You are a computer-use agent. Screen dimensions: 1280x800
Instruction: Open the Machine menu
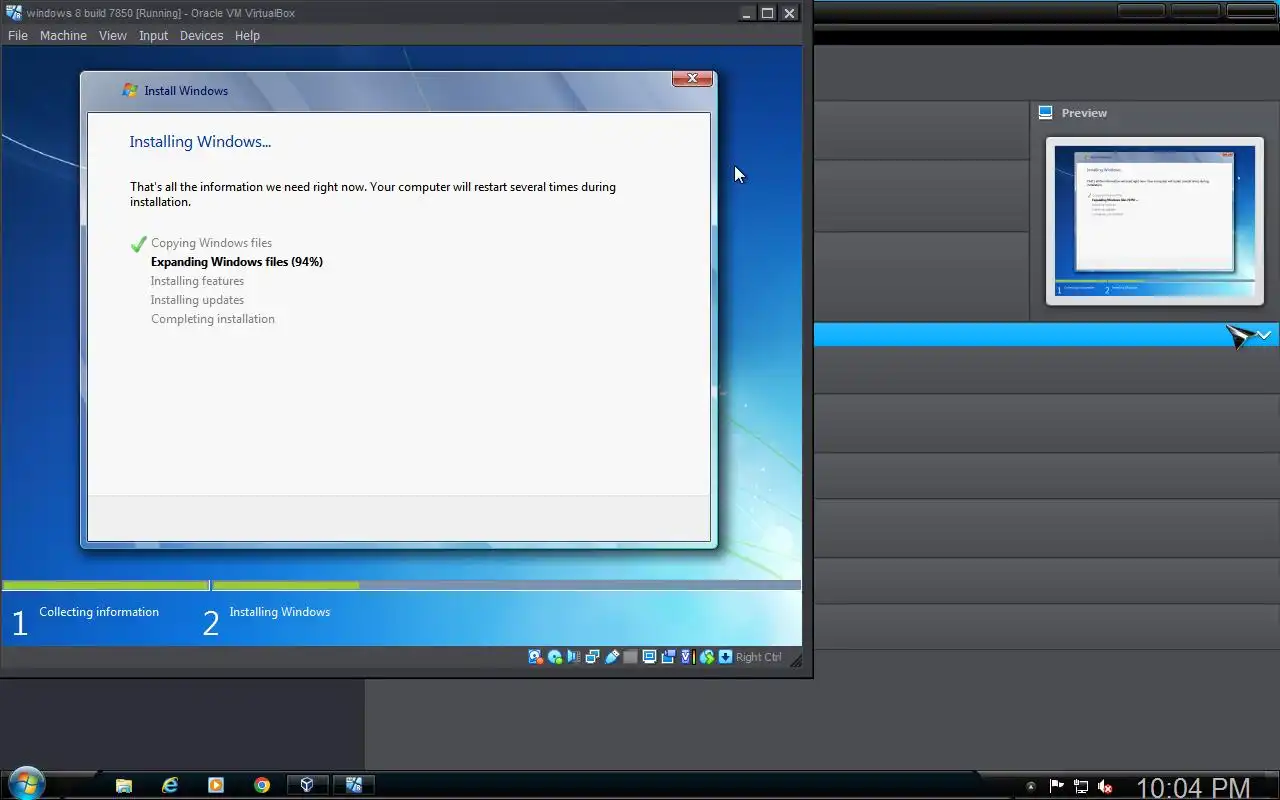coord(63,35)
